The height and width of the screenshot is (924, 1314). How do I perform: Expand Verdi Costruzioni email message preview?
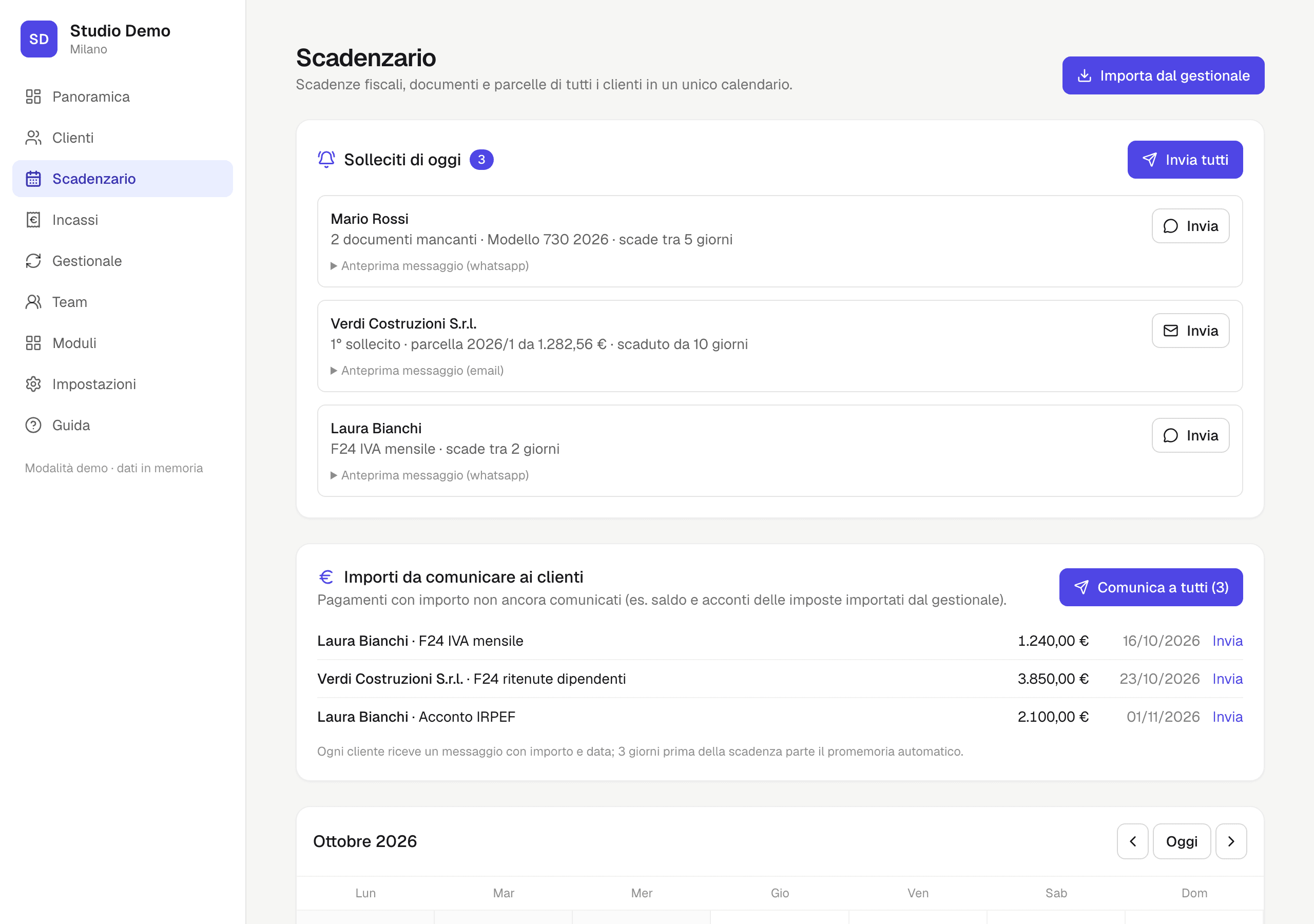(x=417, y=371)
